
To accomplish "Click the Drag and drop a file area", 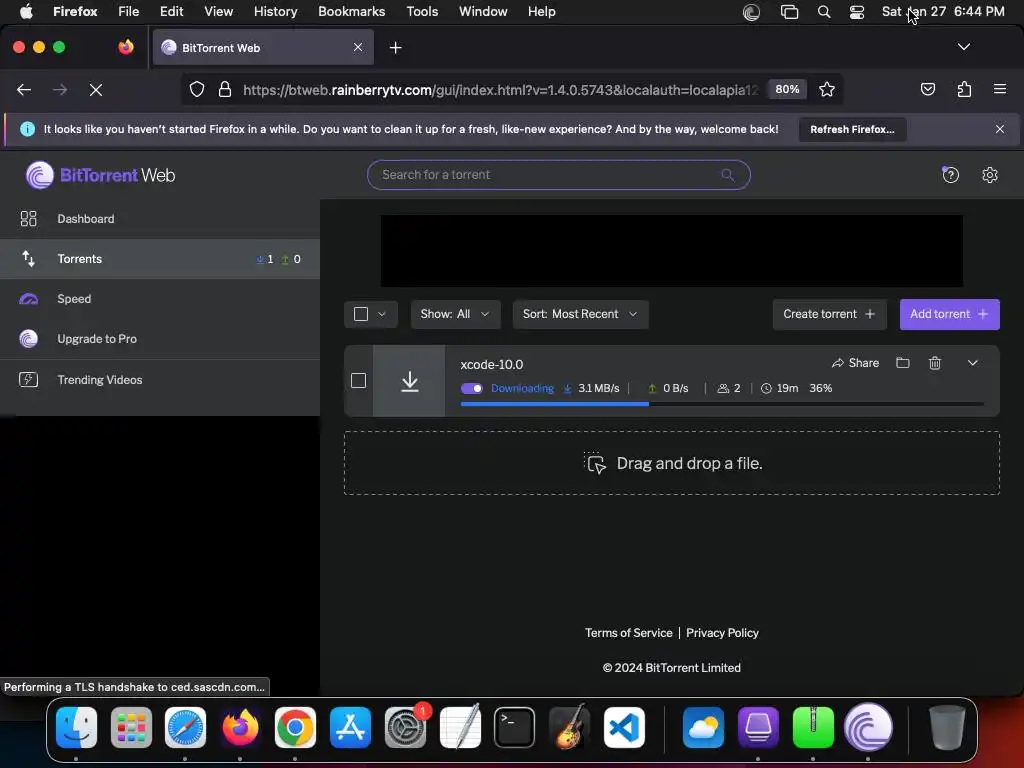I will [x=671, y=463].
